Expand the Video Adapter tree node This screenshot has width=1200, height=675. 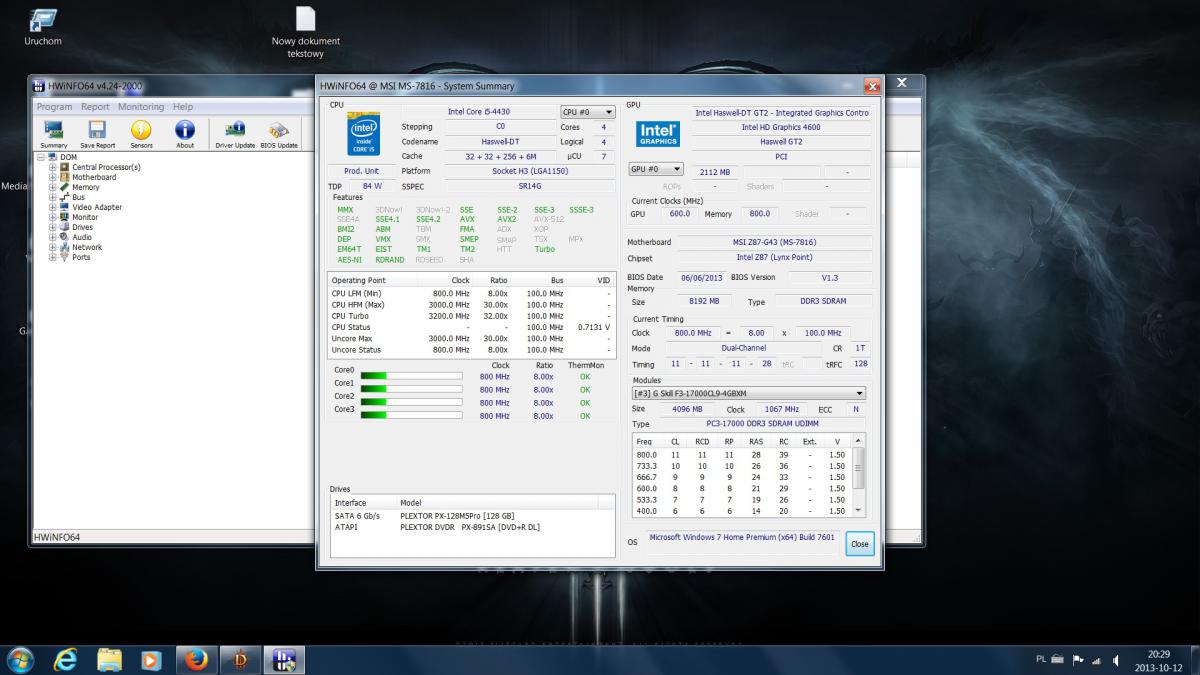[53, 207]
